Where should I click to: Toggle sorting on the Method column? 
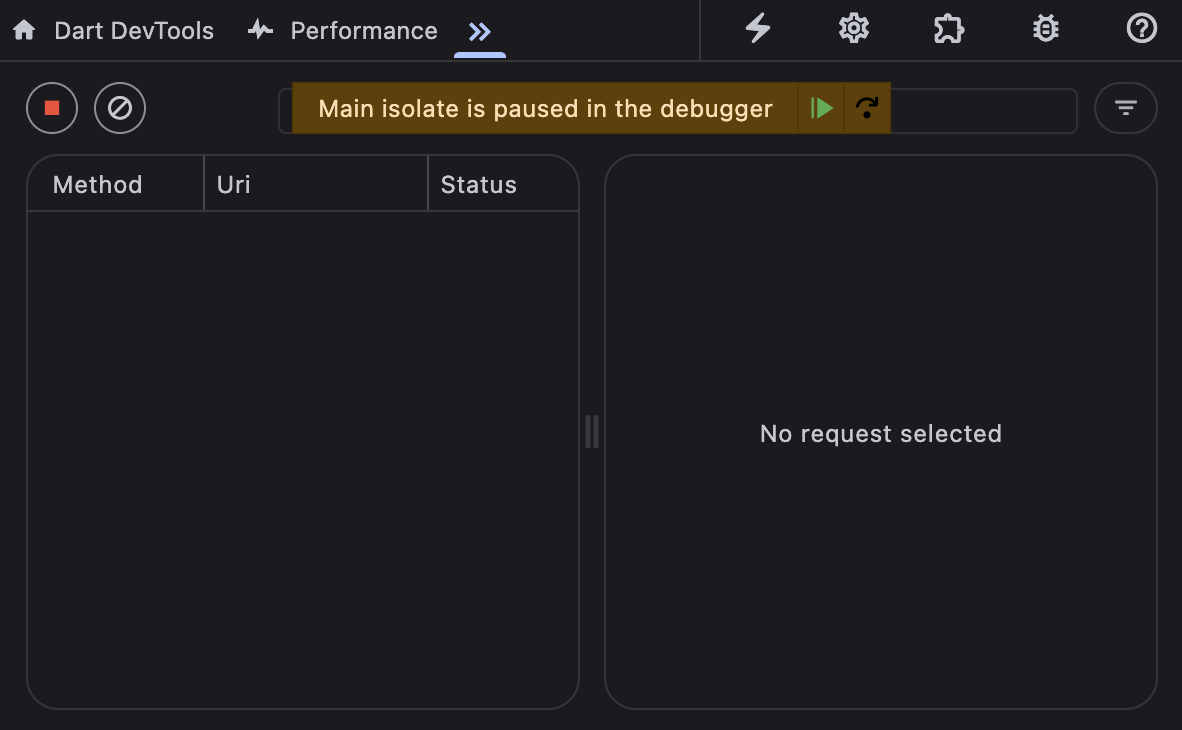click(97, 184)
